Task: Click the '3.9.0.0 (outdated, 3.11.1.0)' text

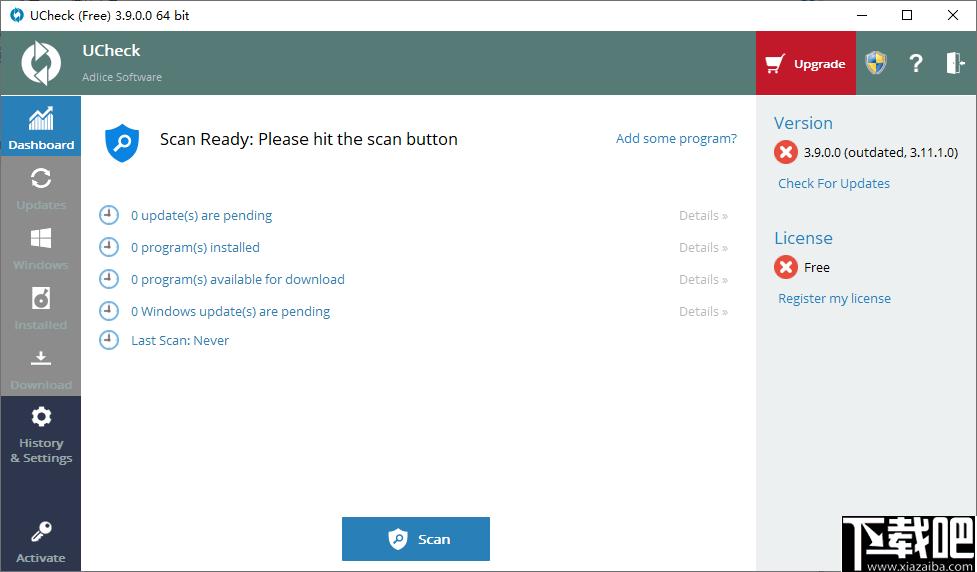Action: (881, 152)
